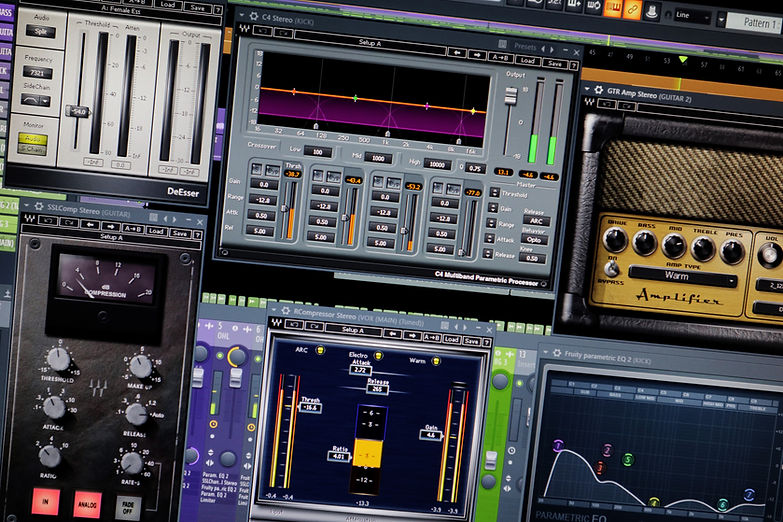Toggle the ANALOG button on SSLComp
This screenshot has height=522, width=783.
click(87, 505)
